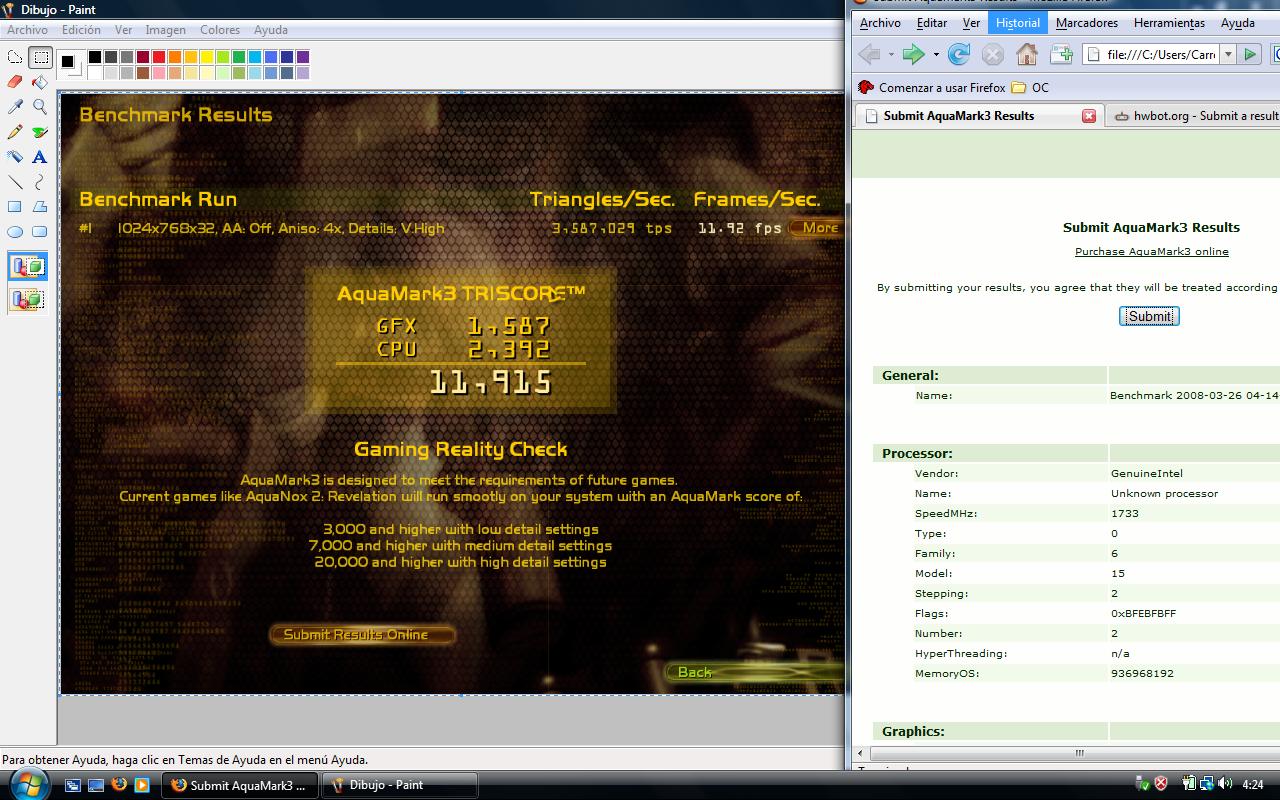Click the Submit button on the page
Screen dimensions: 1280x800
[x=1149, y=316]
